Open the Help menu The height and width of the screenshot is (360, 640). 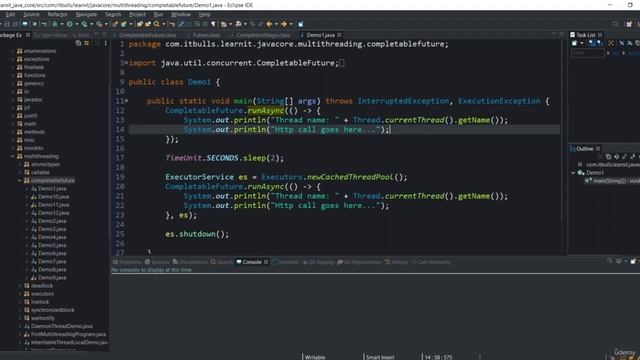(x=204, y=14)
